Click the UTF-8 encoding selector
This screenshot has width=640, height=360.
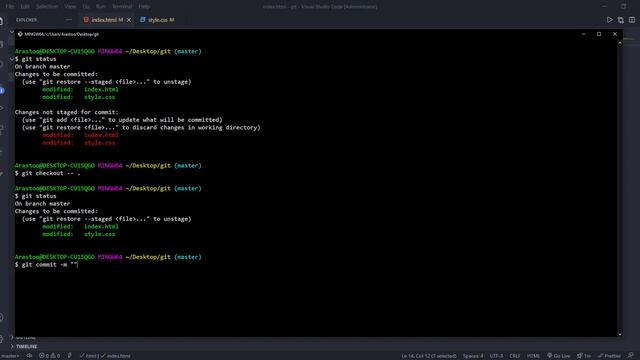coord(496,356)
